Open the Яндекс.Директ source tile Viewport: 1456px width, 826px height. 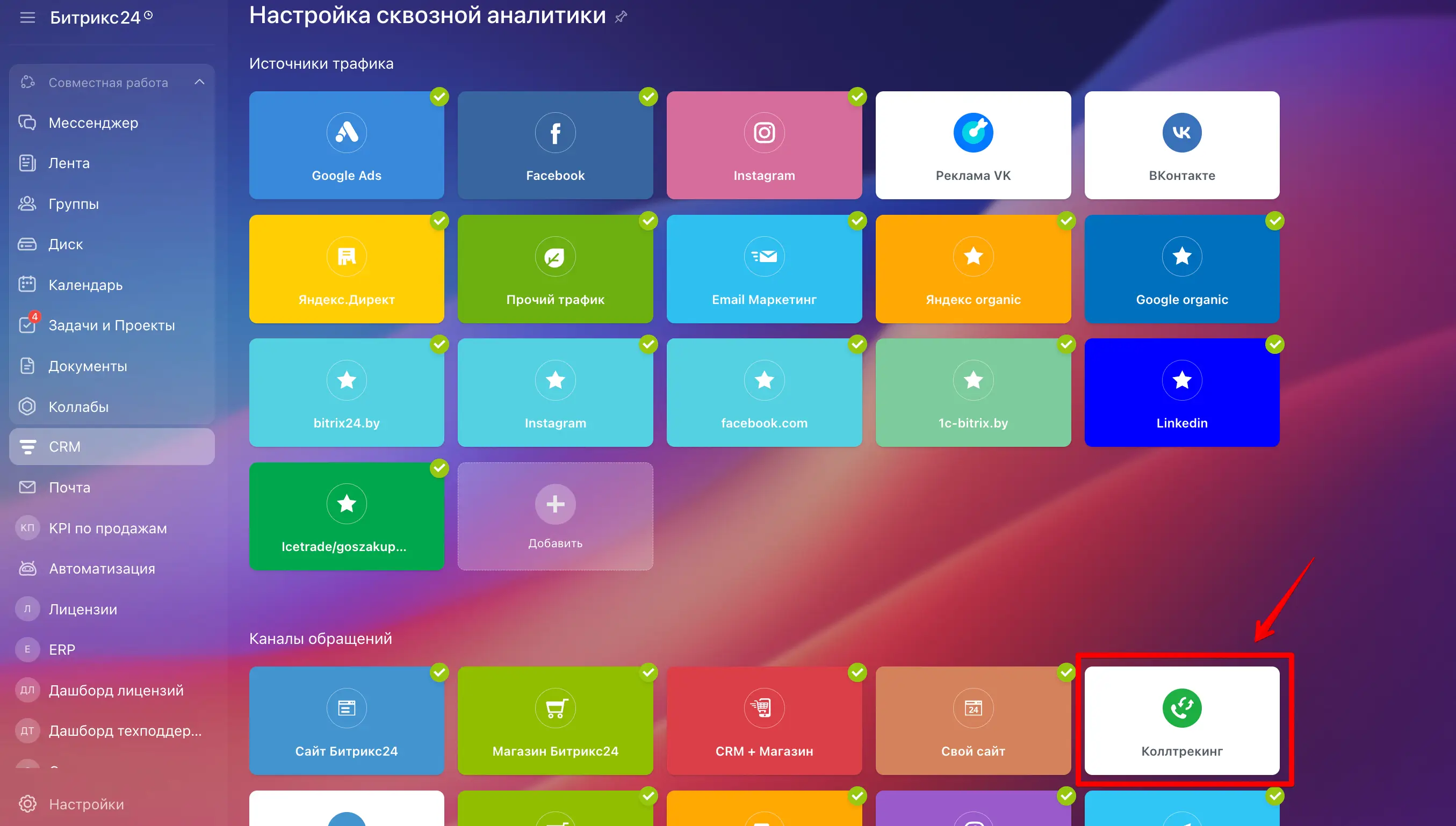pyautogui.click(x=346, y=269)
